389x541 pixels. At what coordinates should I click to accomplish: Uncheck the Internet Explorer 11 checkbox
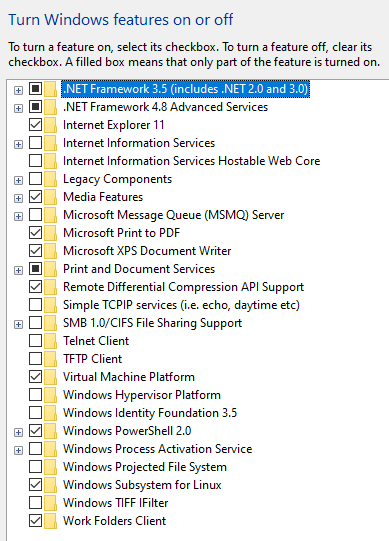[x=35, y=125]
